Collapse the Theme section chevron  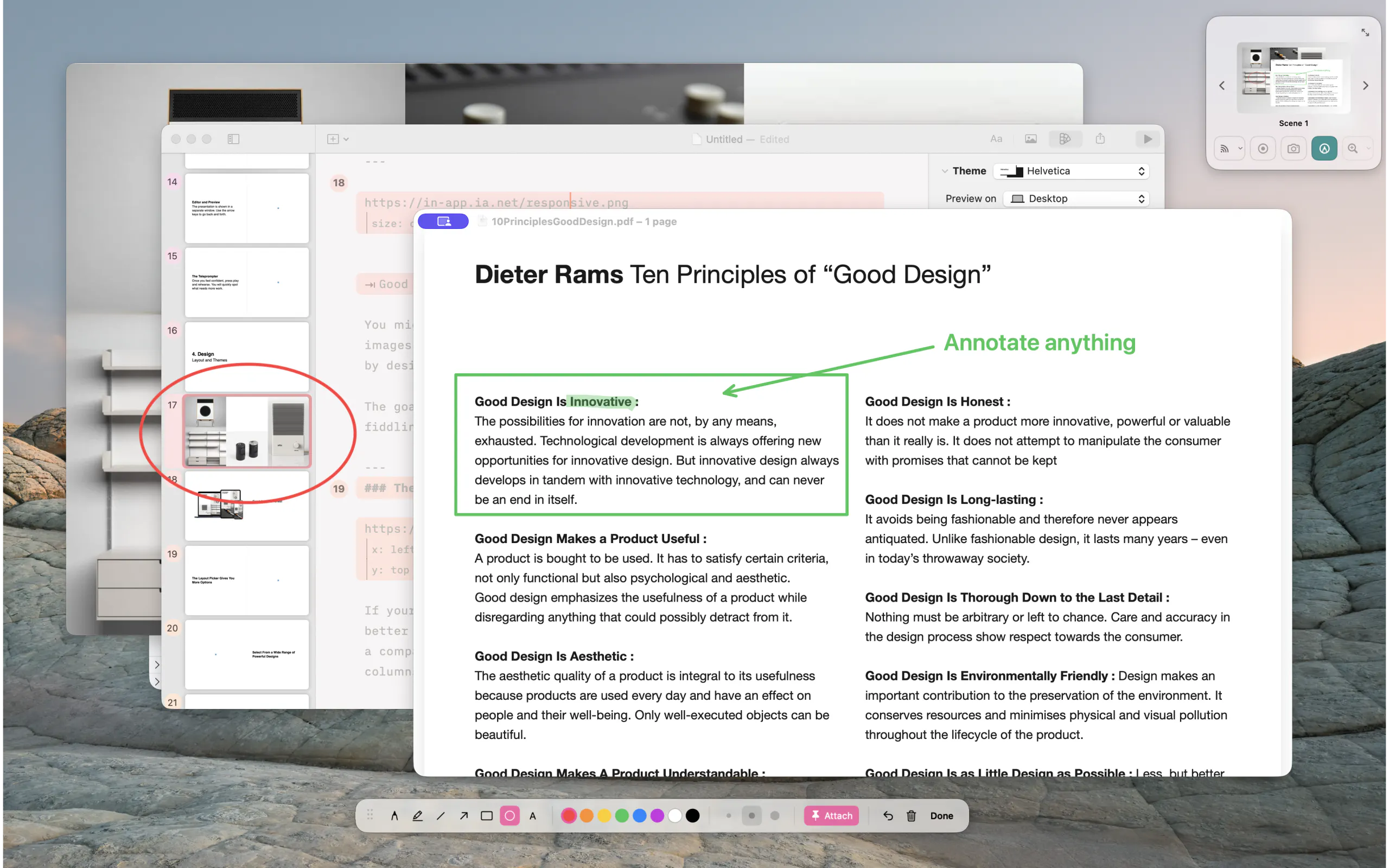[x=944, y=171]
